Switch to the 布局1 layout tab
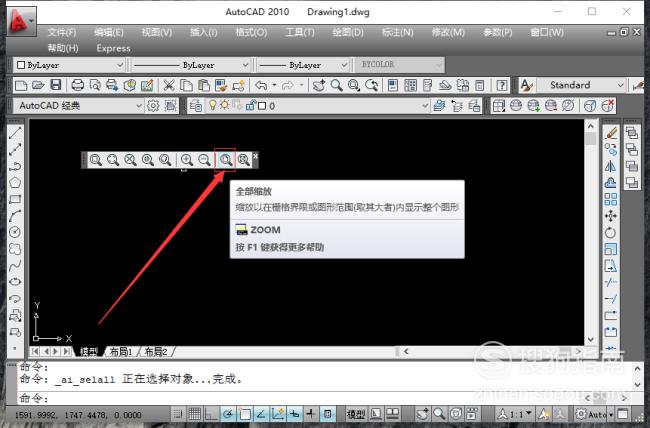650x428 pixels. click(121, 352)
